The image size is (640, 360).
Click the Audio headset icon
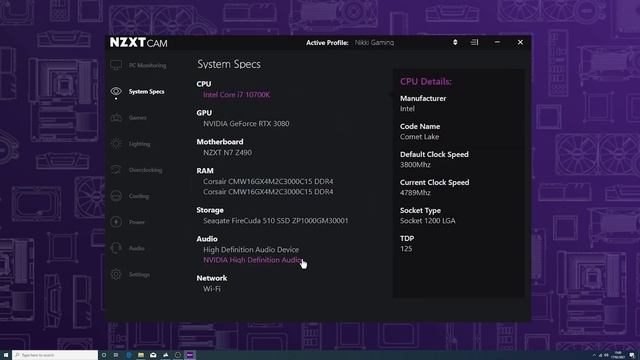tap(116, 248)
